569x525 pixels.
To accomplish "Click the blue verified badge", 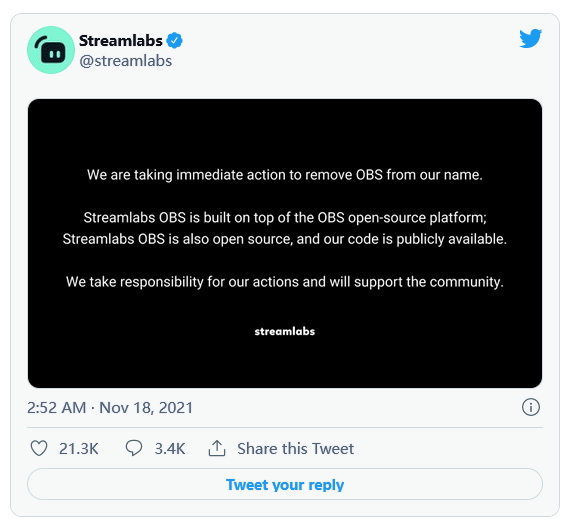I will 175,40.
